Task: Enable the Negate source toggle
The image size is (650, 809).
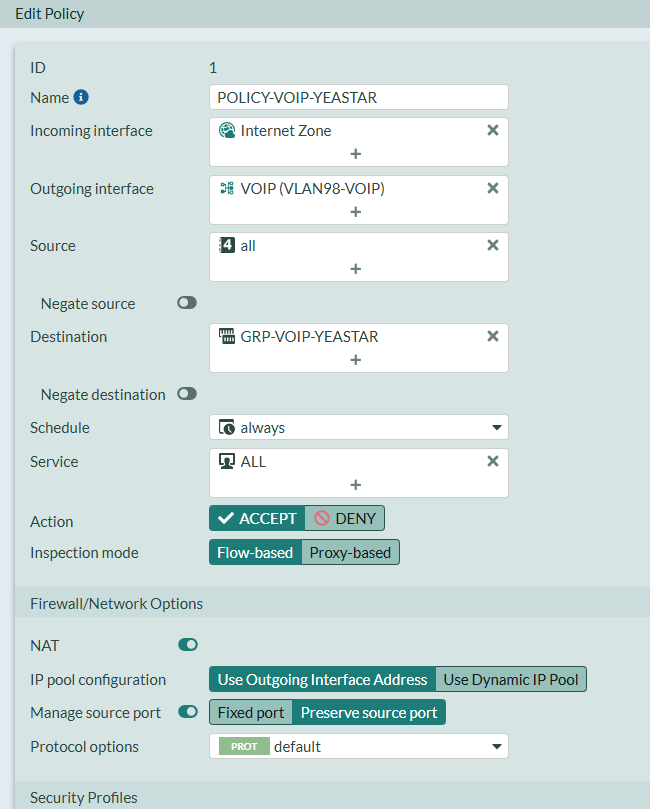Action: (x=187, y=303)
